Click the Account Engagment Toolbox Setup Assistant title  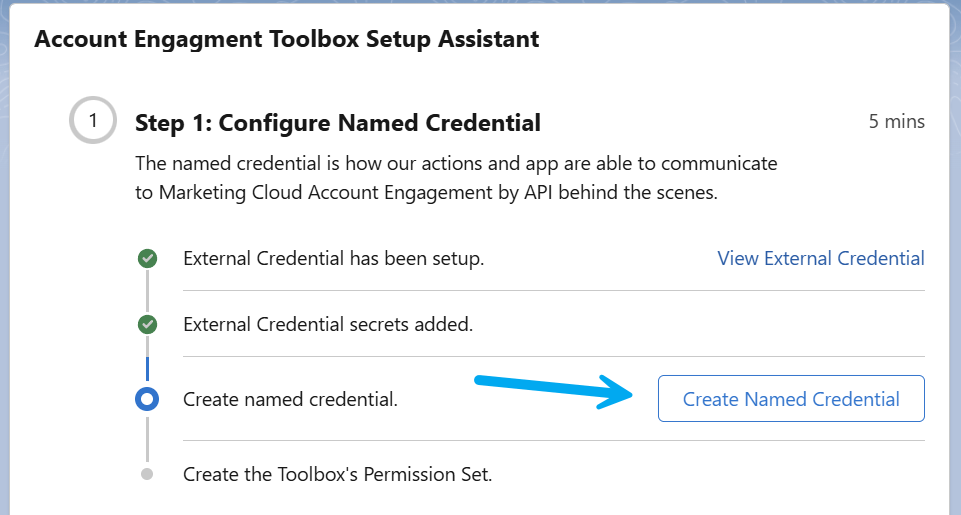tap(287, 39)
